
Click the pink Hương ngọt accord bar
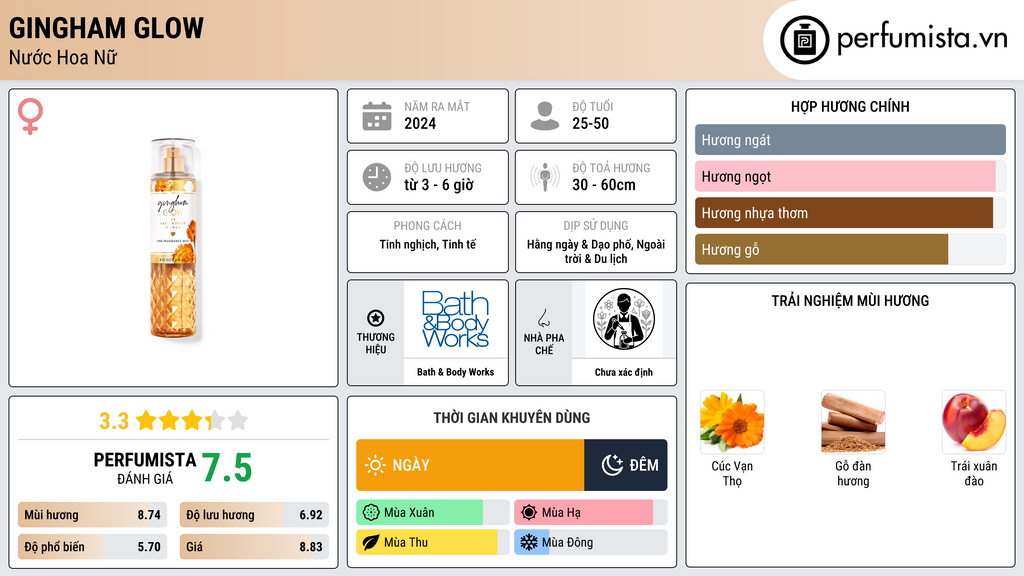[x=850, y=176]
